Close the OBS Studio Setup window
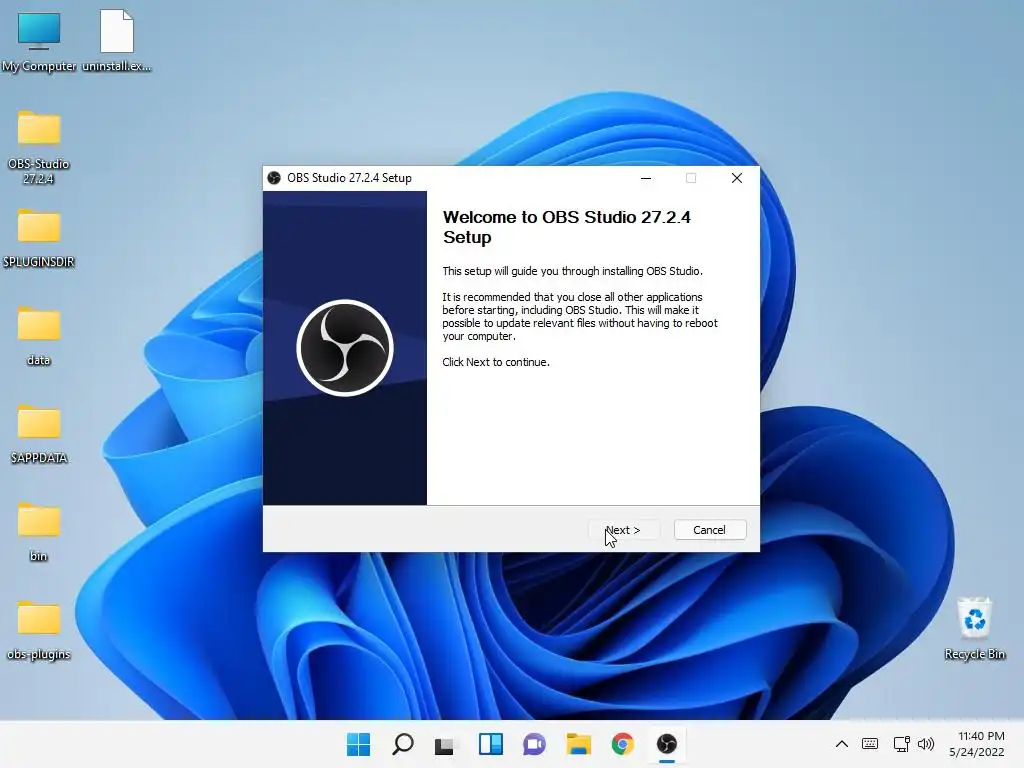Viewport: 1024px width, 768px height. [x=737, y=178]
